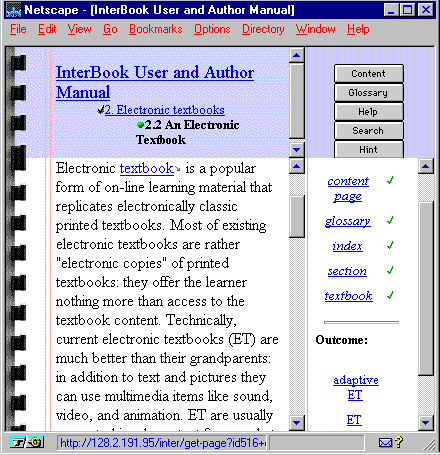Click down arrow of main text scrollbar

[296, 423]
